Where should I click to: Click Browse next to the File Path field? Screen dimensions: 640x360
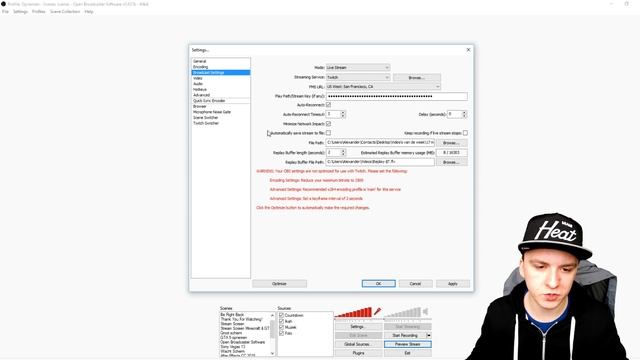coord(451,143)
